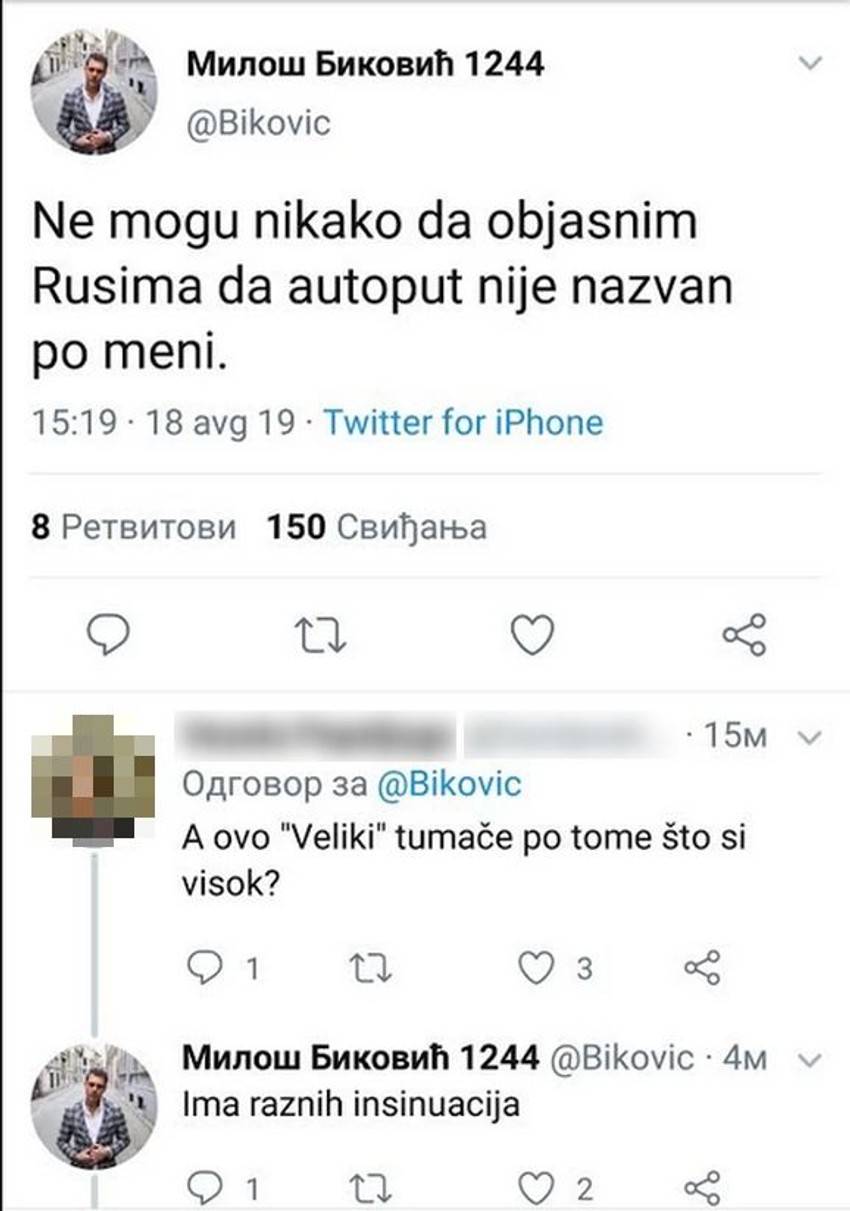
Task: Expand options for the 15м reply
Action: pyautogui.click(x=812, y=738)
